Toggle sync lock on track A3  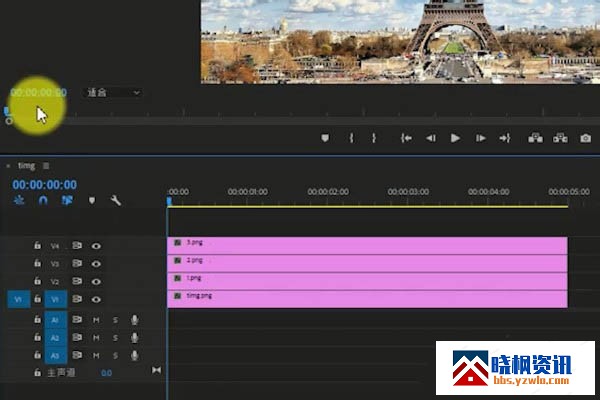point(77,355)
